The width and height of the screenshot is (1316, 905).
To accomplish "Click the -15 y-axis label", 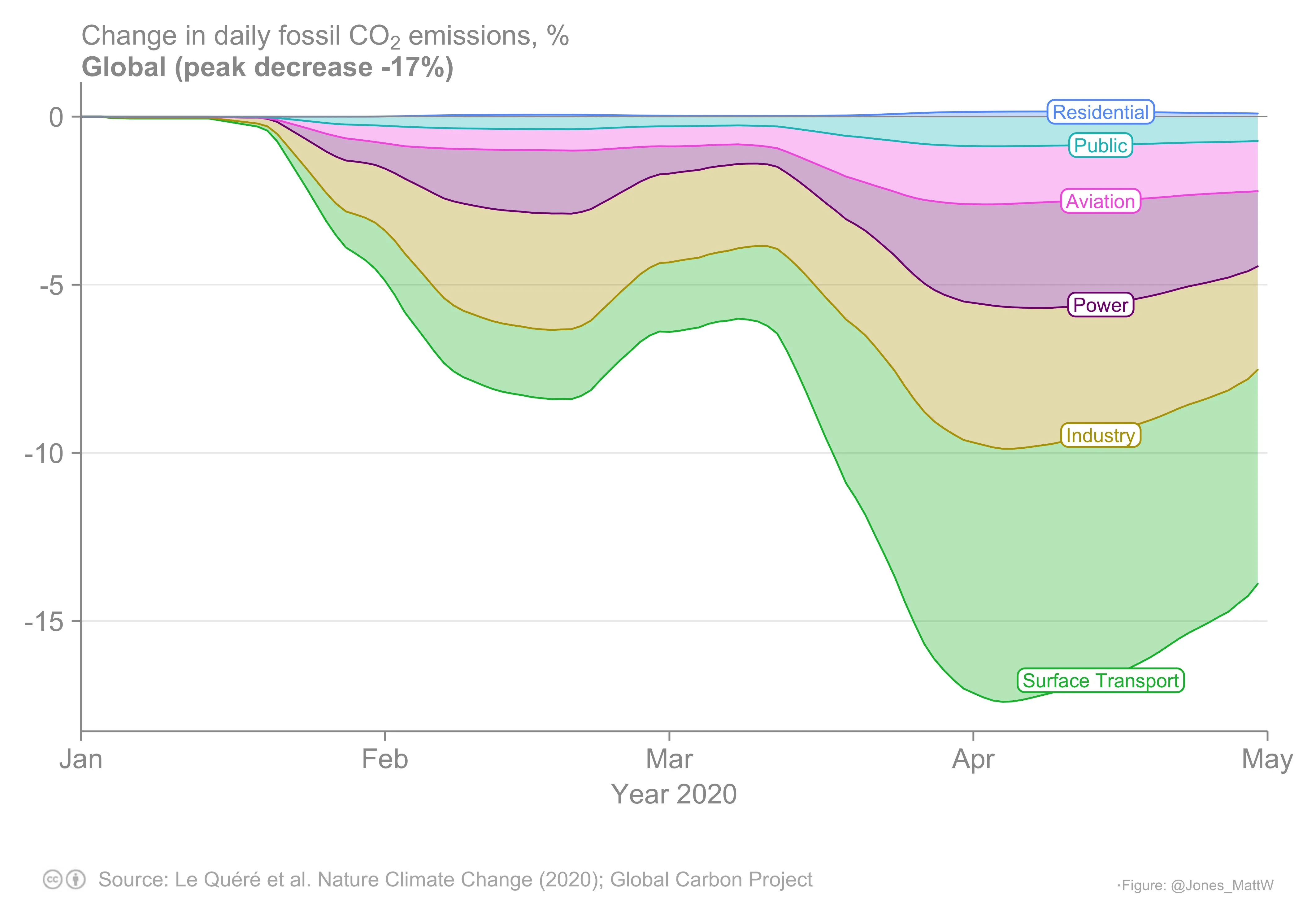I will click(44, 622).
